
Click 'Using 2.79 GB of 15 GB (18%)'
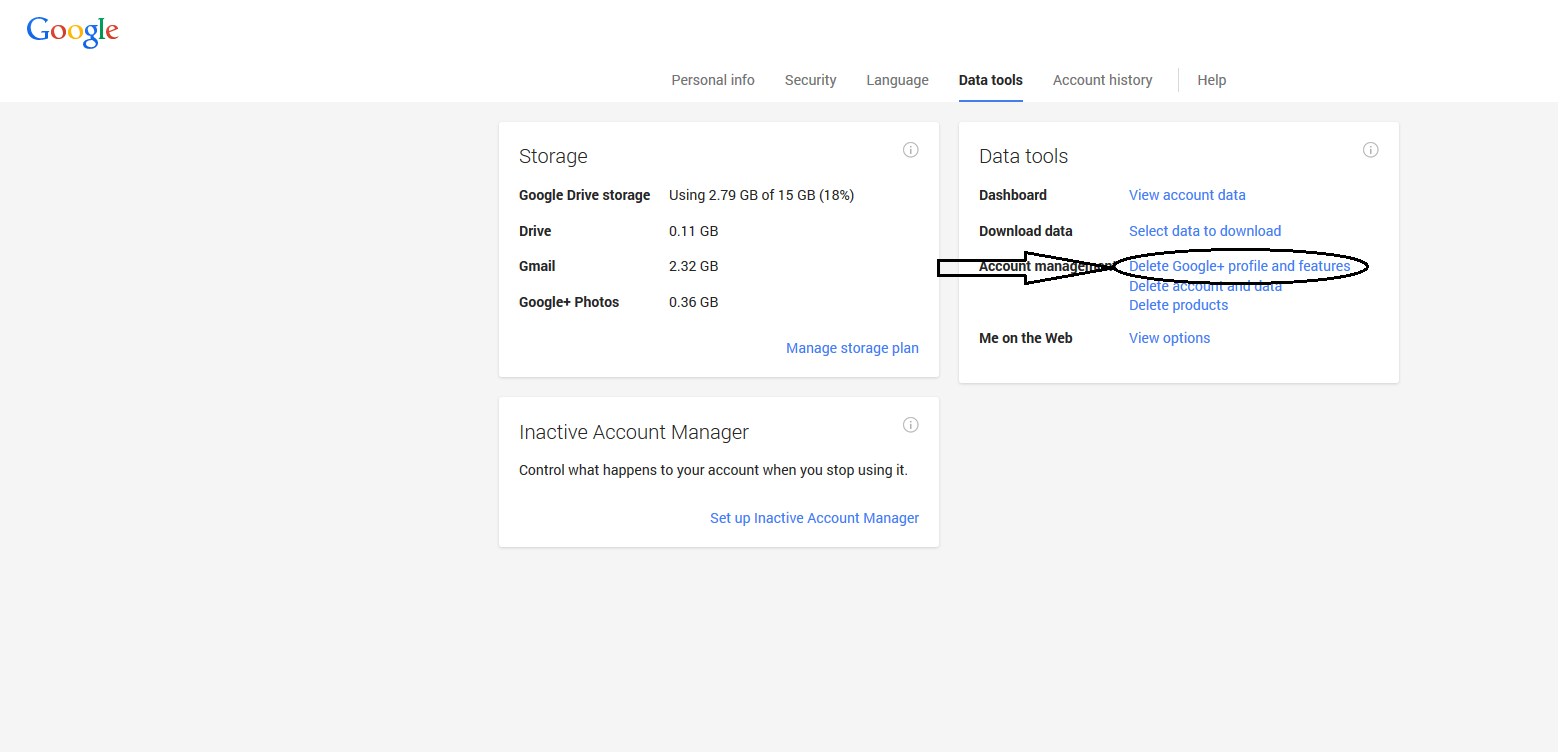click(x=761, y=195)
